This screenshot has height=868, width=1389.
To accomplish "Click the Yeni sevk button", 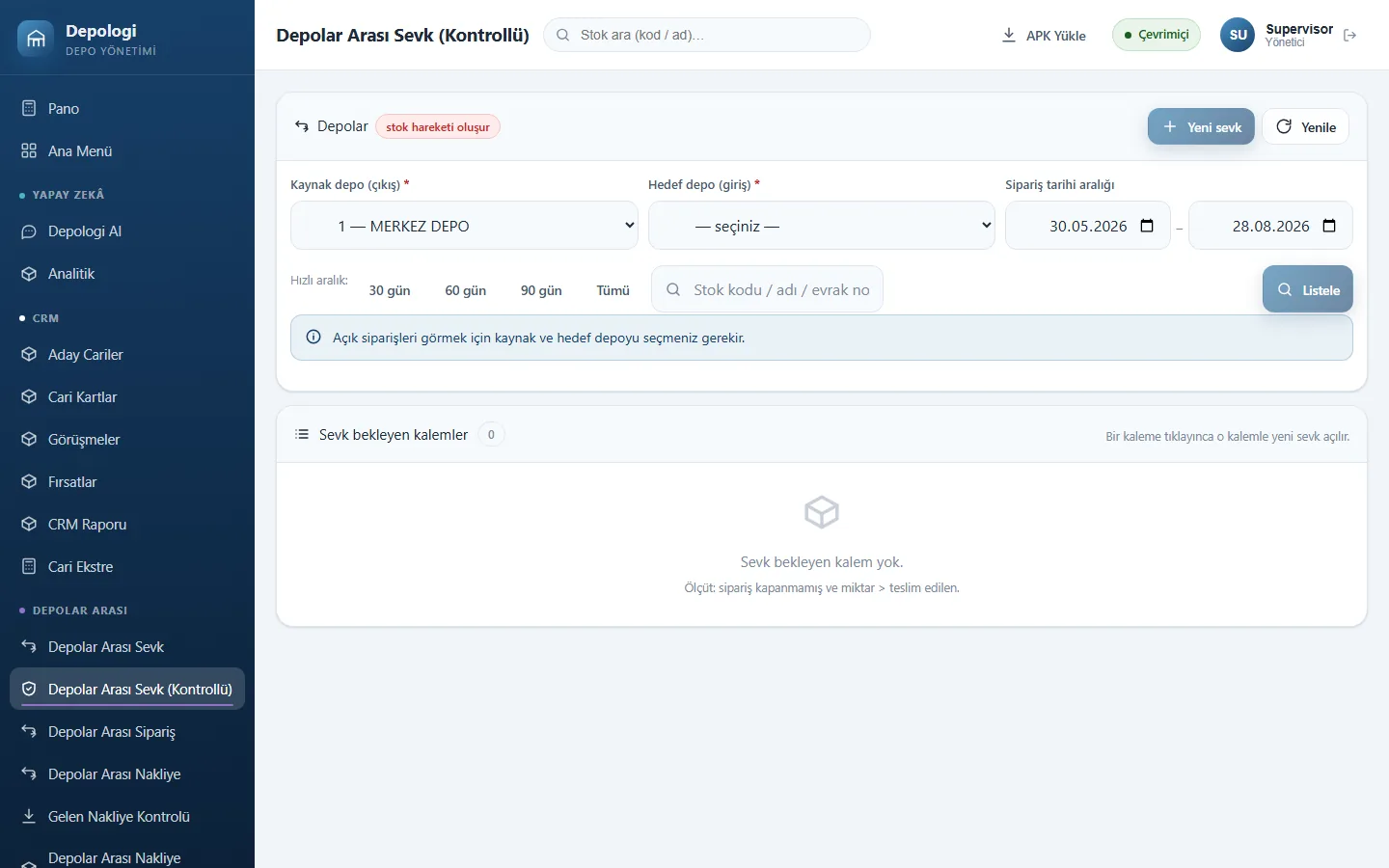I will (1201, 126).
